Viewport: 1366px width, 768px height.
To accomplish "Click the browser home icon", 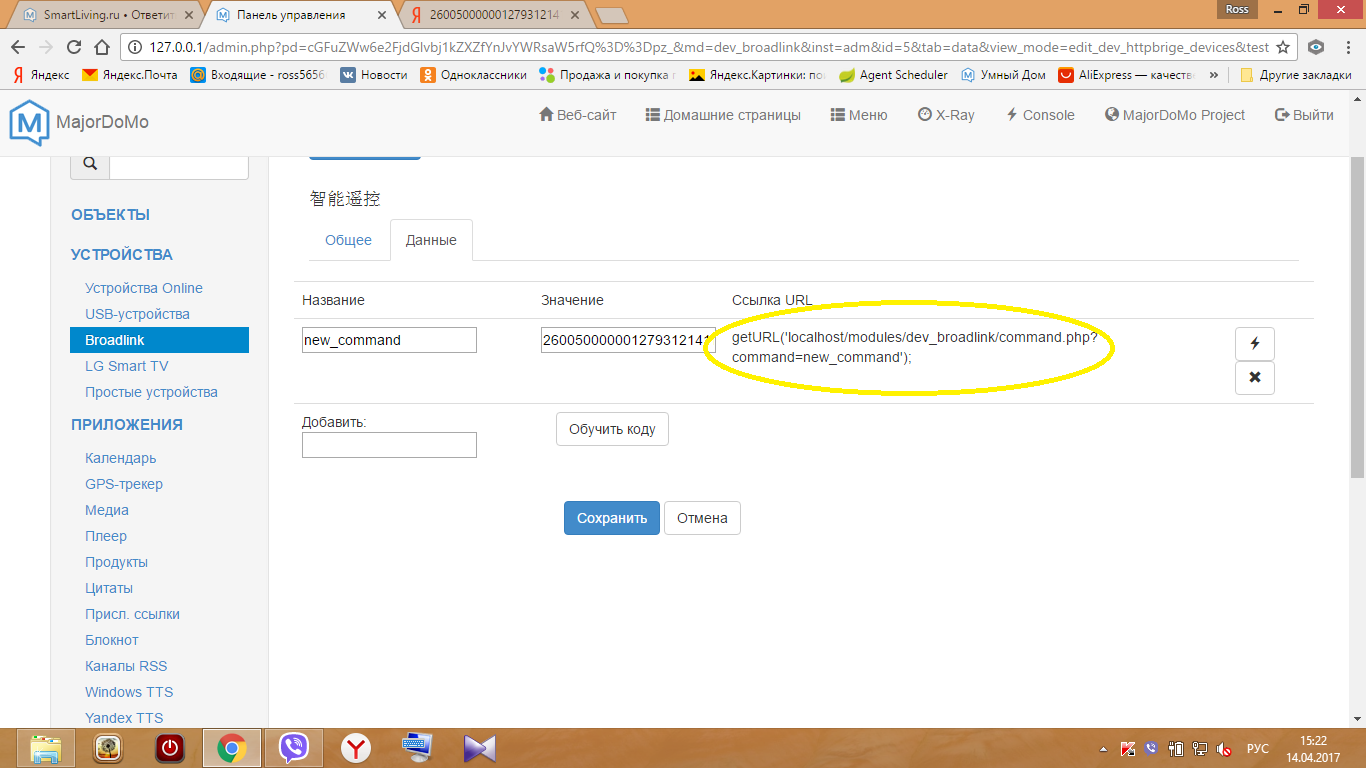I will 101,47.
